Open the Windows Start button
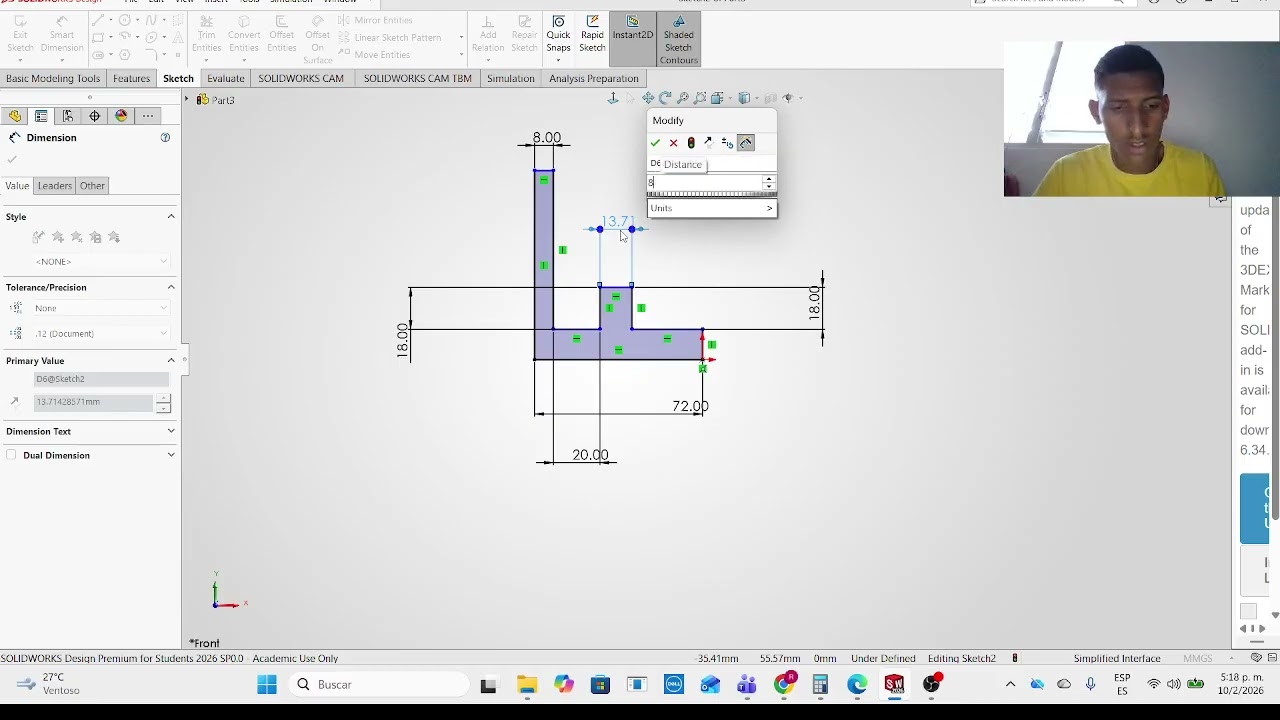1280x720 pixels. click(267, 685)
